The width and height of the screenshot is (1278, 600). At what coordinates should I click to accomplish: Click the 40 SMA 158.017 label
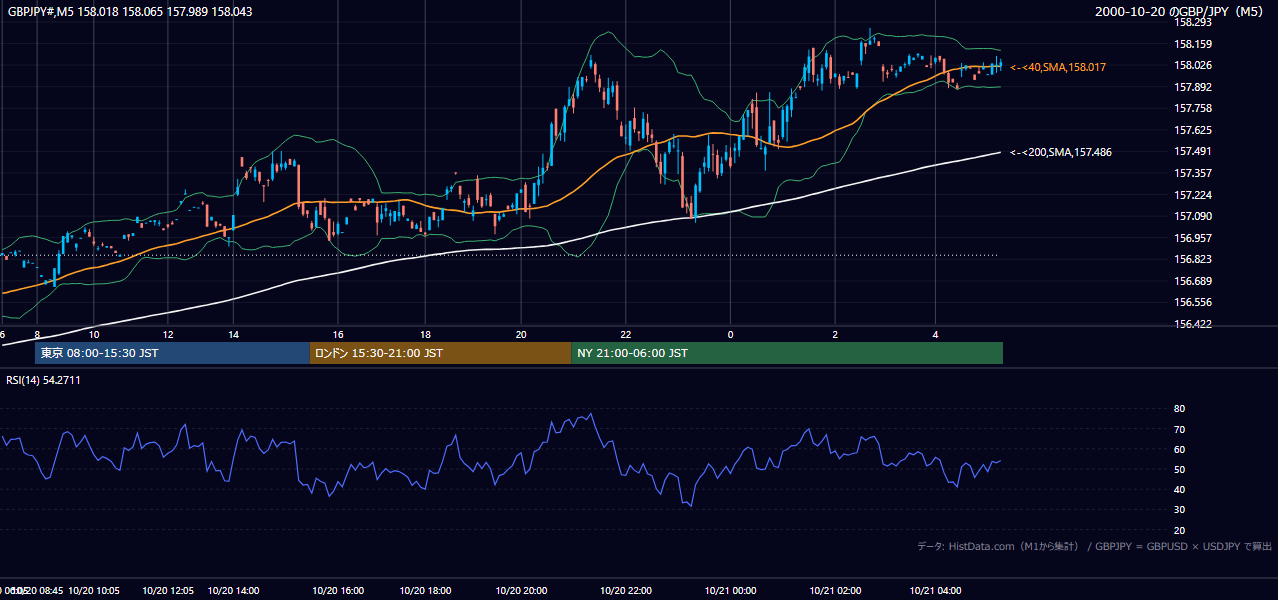pos(1058,67)
